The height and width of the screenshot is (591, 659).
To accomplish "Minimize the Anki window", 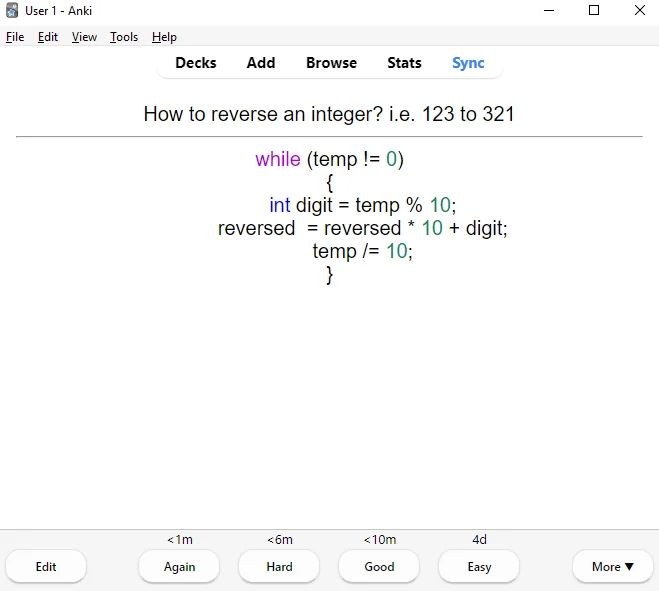I will click(549, 11).
